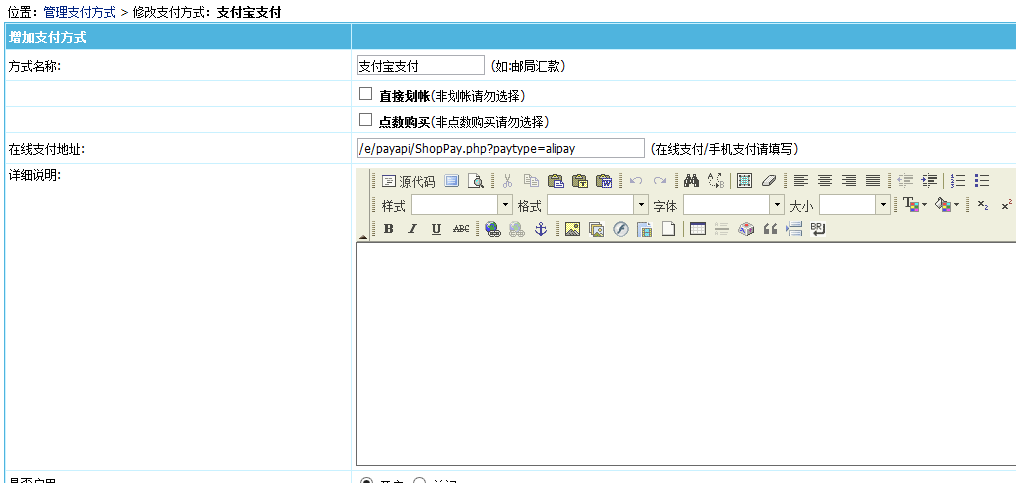This screenshot has width=1016, height=483.
Task: Enable the 直接划帐 checkbox
Action: (x=366, y=94)
